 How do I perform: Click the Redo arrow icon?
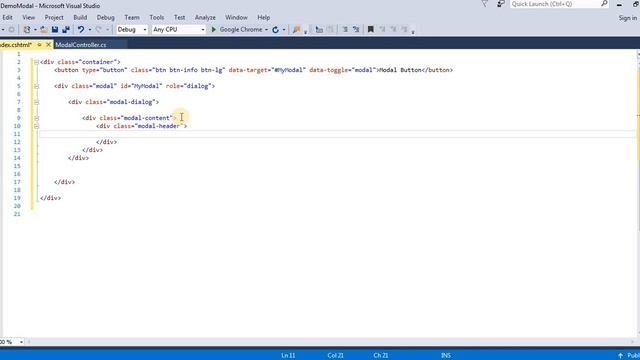click(98, 29)
